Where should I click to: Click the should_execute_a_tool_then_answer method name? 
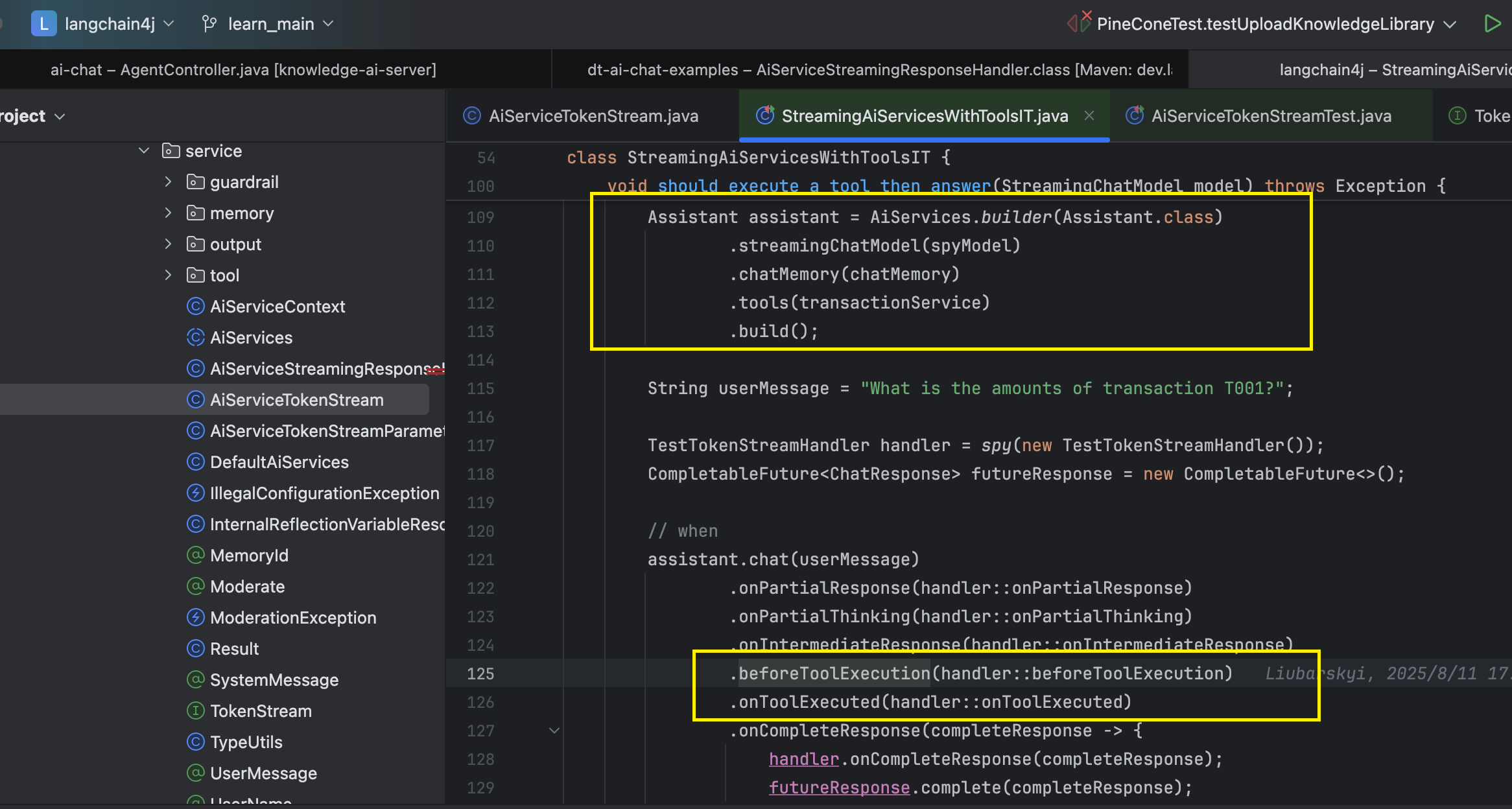pos(825,186)
